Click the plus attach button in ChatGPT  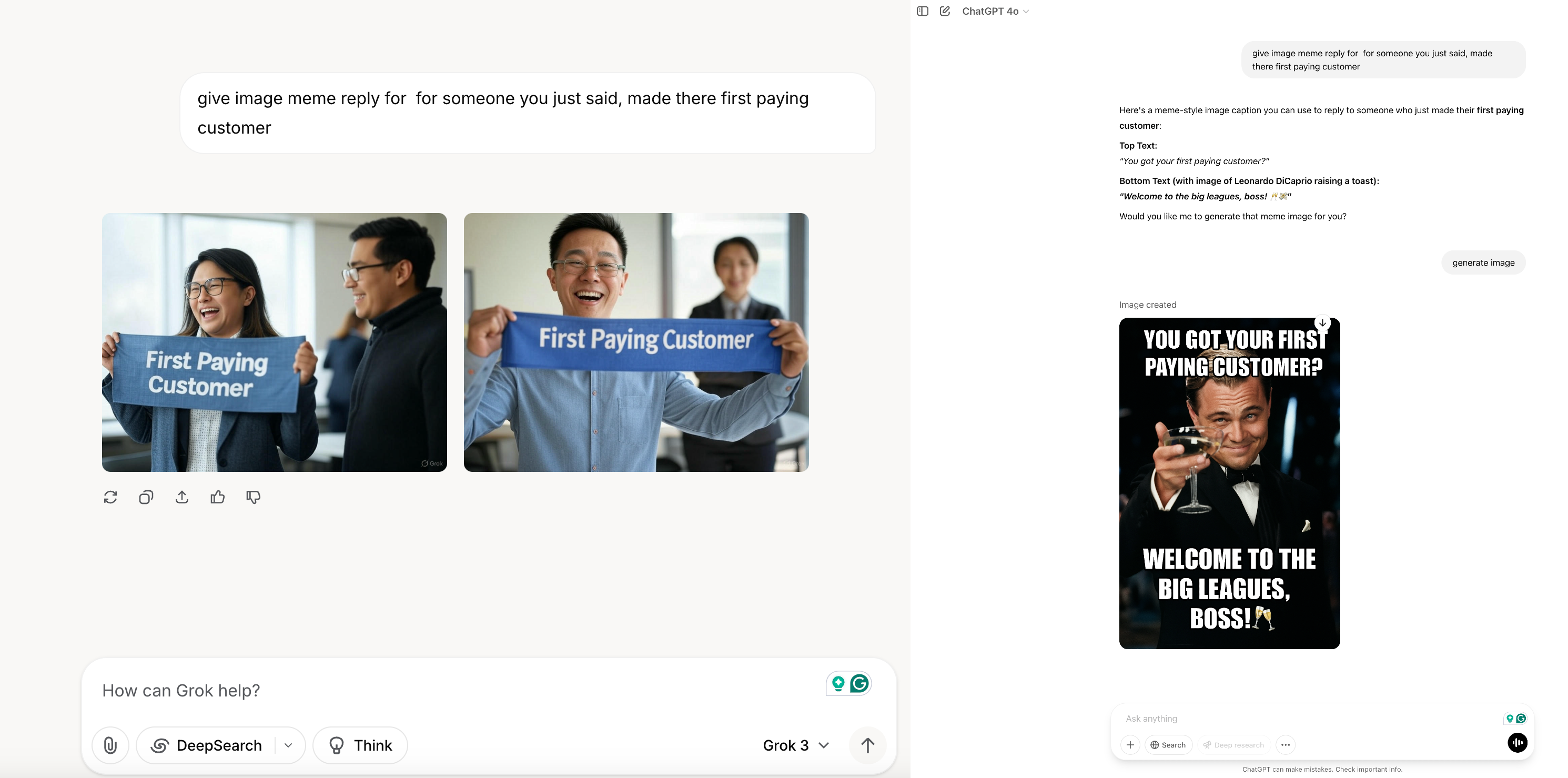click(x=1130, y=744)
